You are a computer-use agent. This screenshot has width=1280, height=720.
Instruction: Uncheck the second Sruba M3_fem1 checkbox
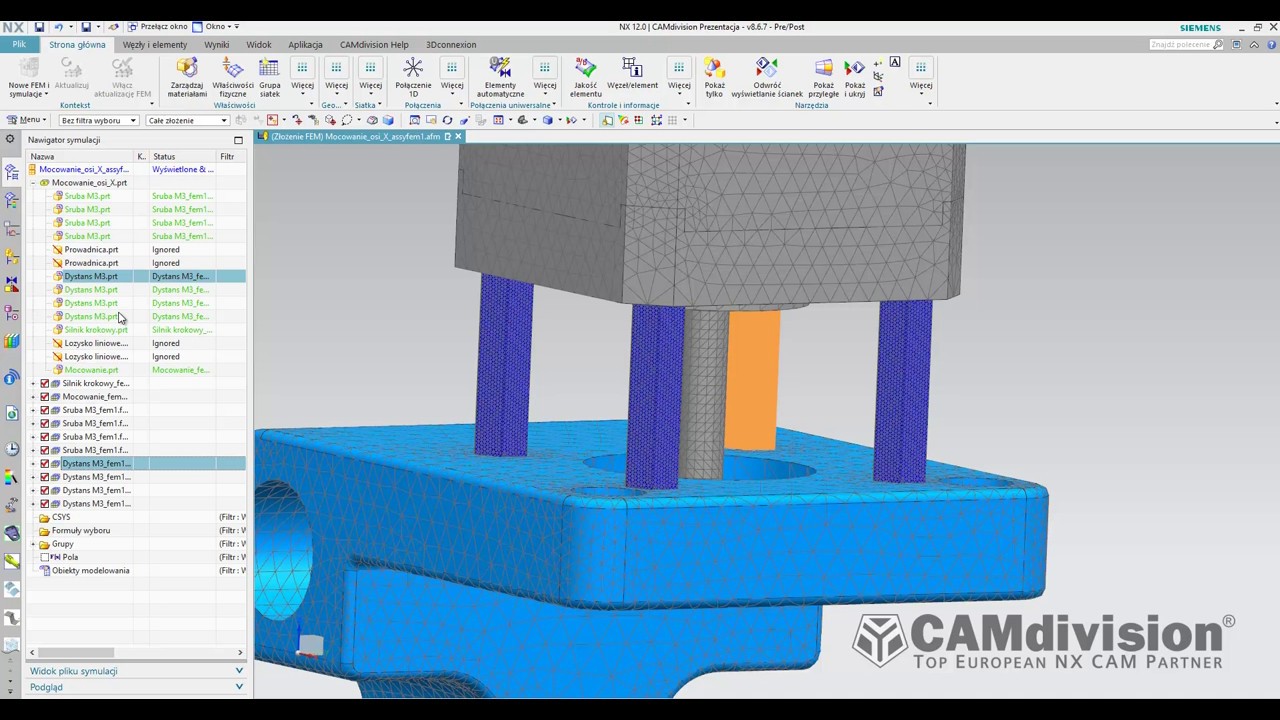tap(44, 424)
